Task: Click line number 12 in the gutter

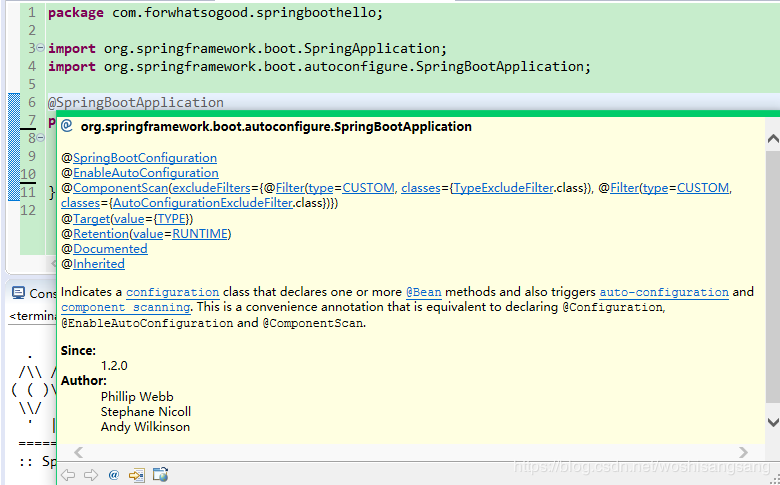Action: pyautogui.click(x=28, y=210)
